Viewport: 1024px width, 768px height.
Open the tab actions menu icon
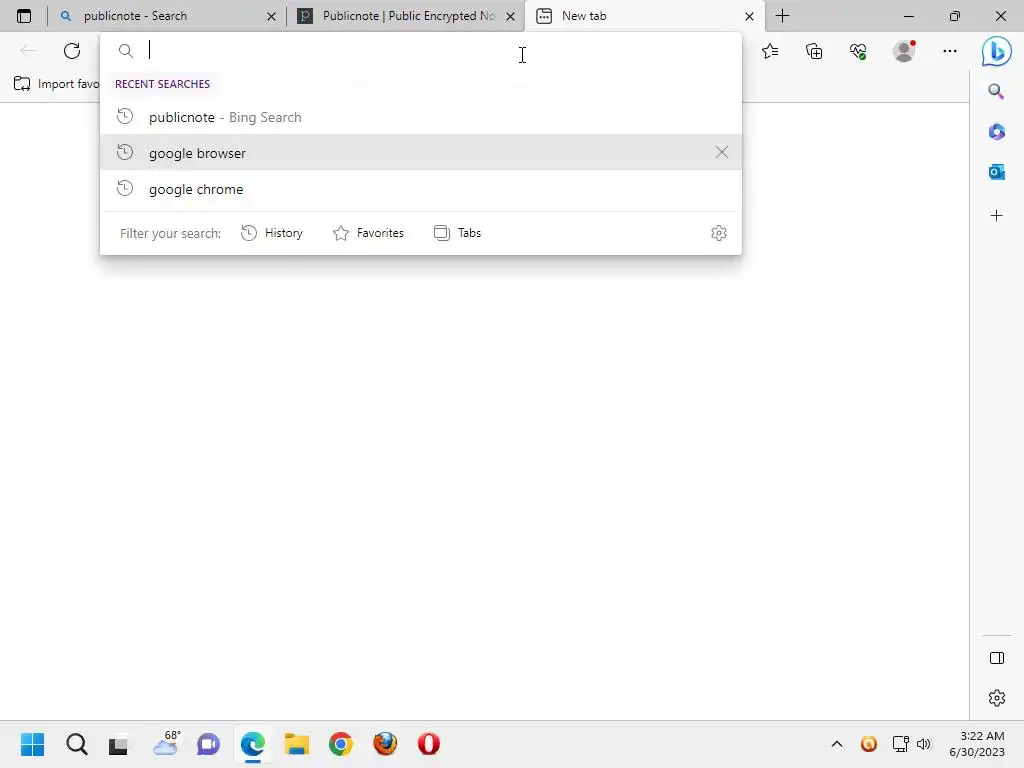coord(24,16)
